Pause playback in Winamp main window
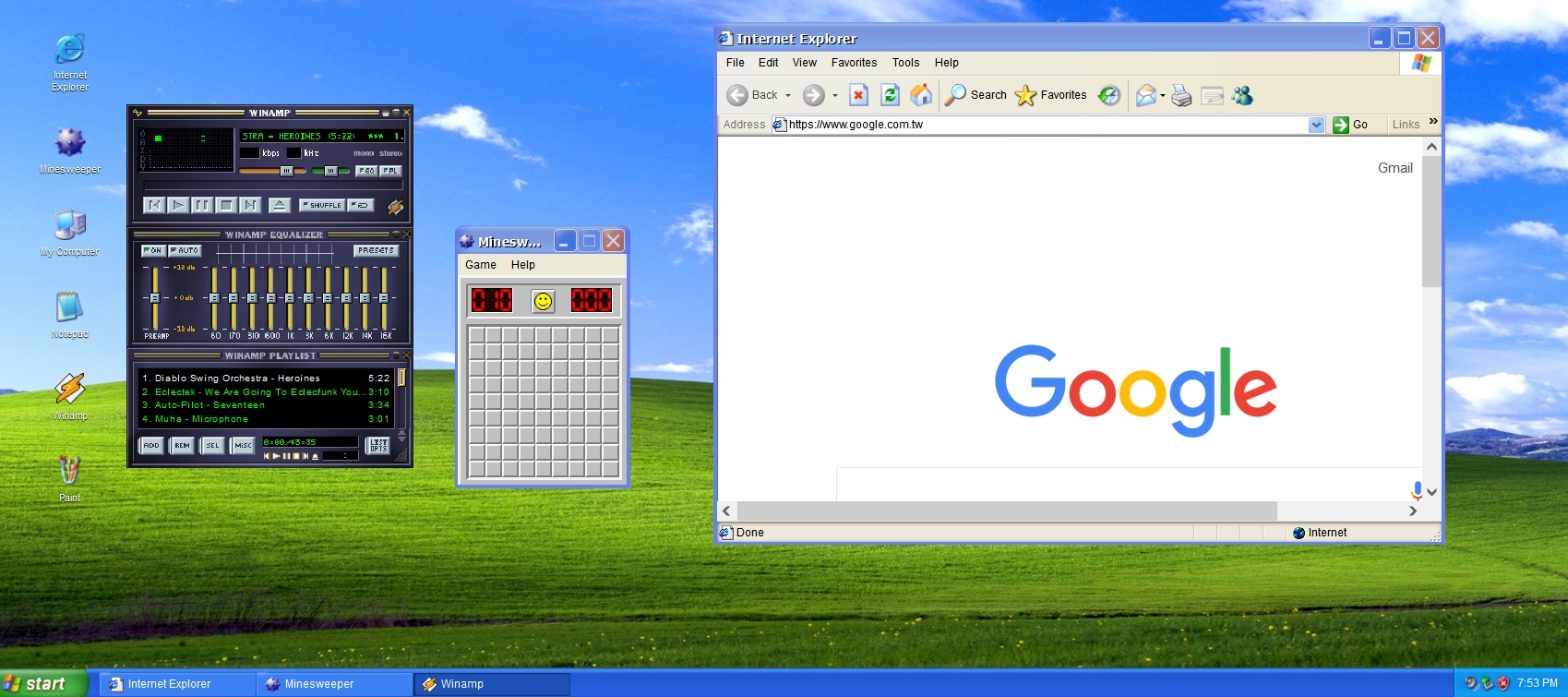 (x=202, y=205)
